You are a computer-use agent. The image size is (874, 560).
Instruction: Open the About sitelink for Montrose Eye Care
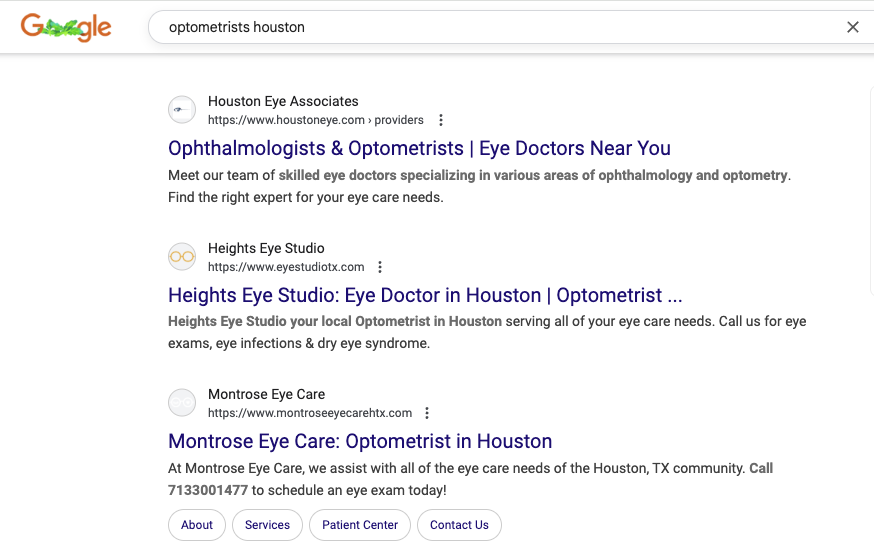click(197, 525)
